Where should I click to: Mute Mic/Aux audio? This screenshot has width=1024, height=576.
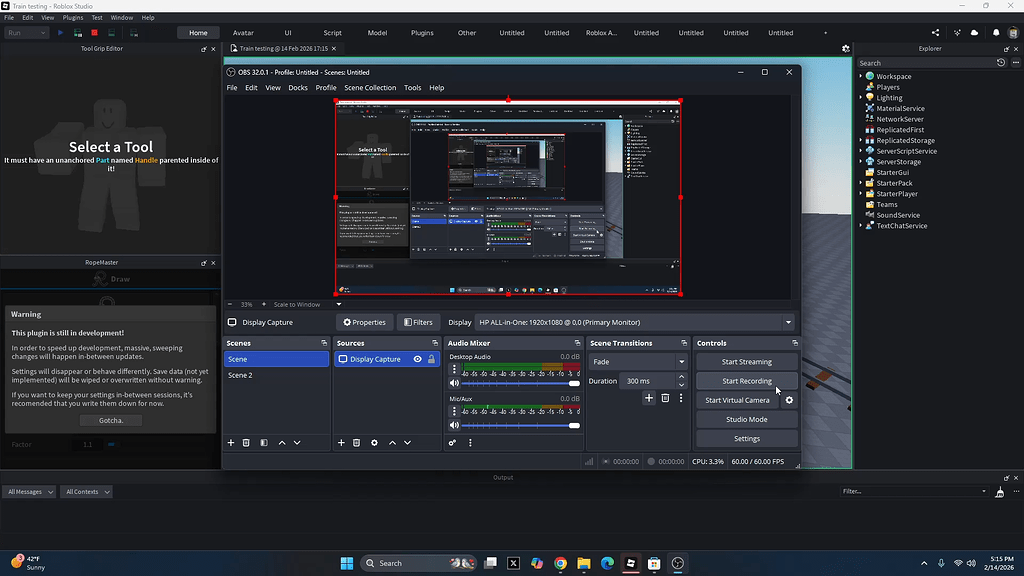(x=455, y=425)
